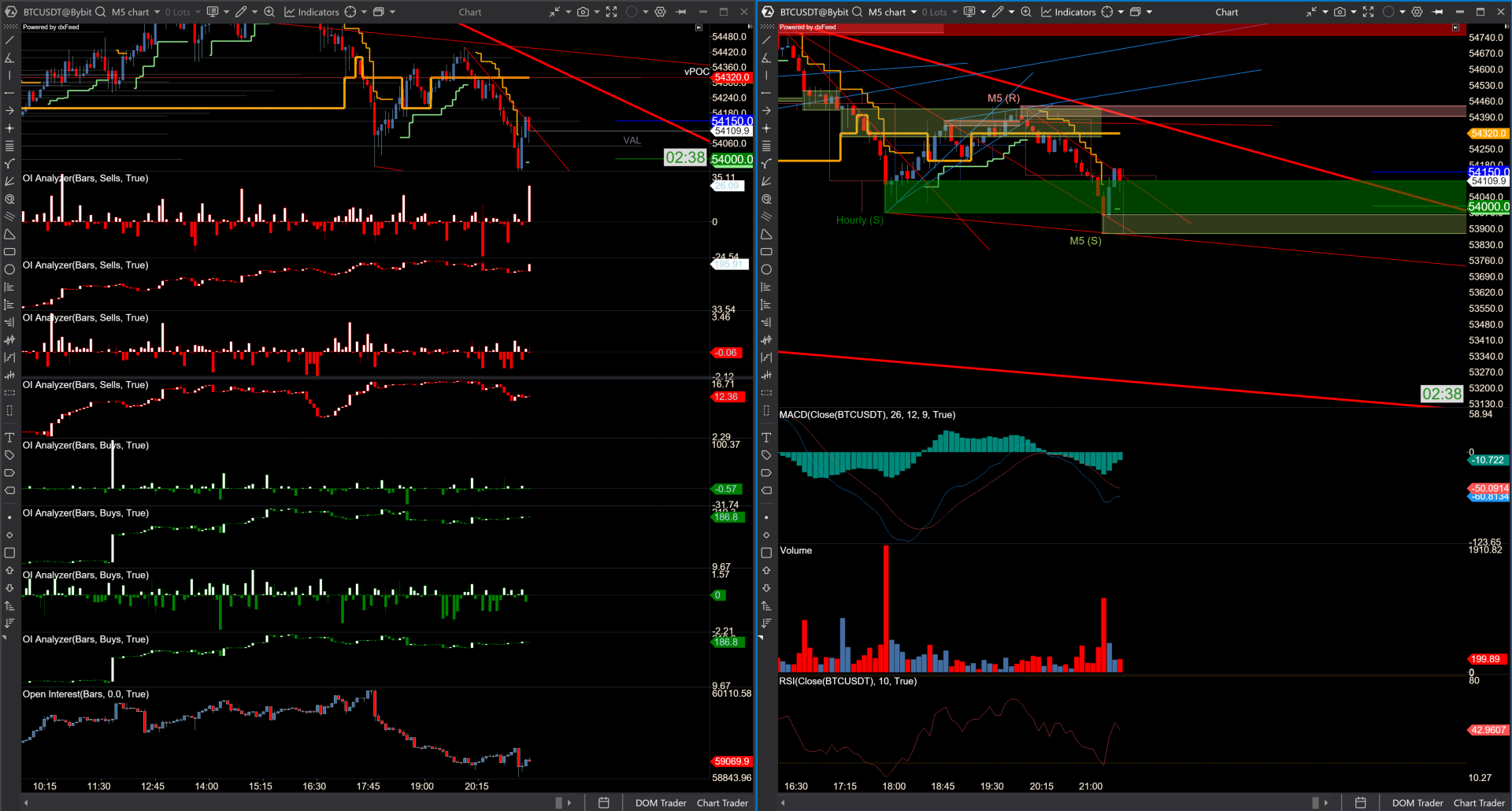Switch to Chart Trader tab in right chart
The height and width of the screenshot is (811, 1512).
1478,803
